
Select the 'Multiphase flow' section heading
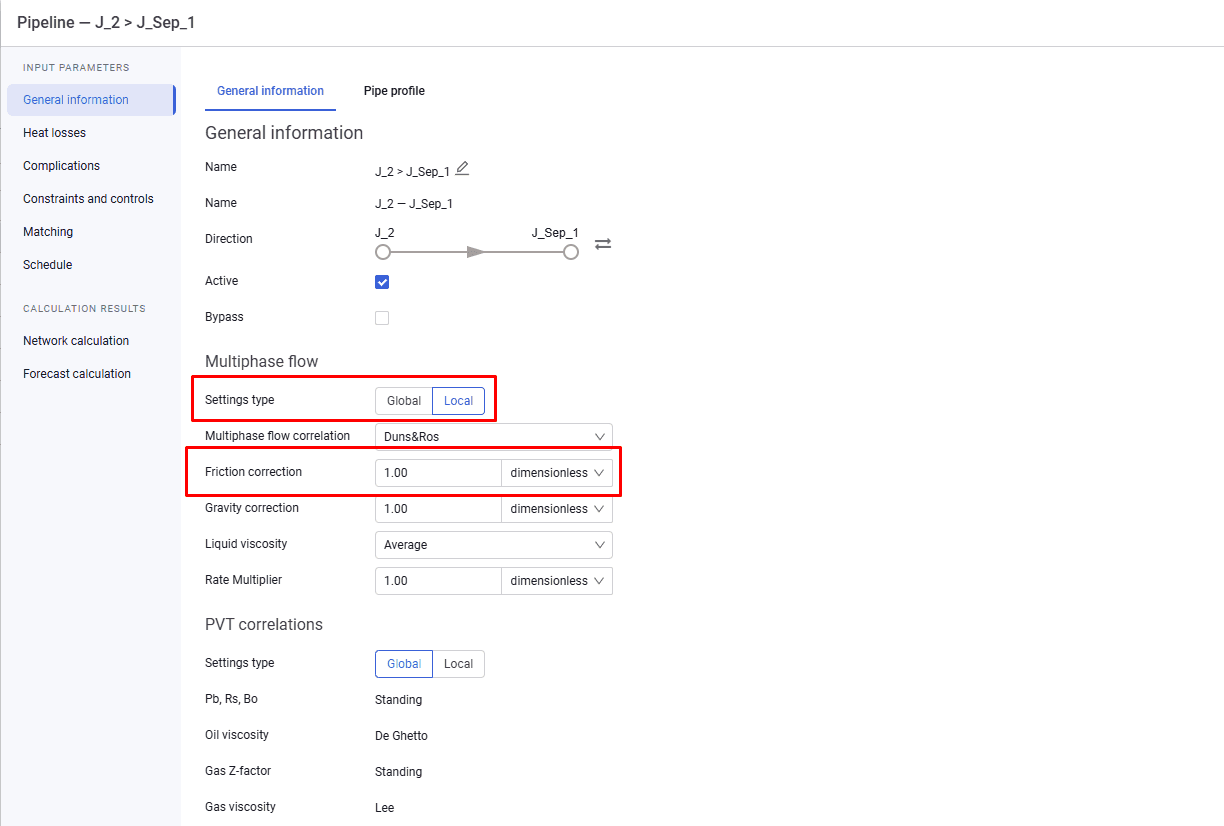[262, 361]
